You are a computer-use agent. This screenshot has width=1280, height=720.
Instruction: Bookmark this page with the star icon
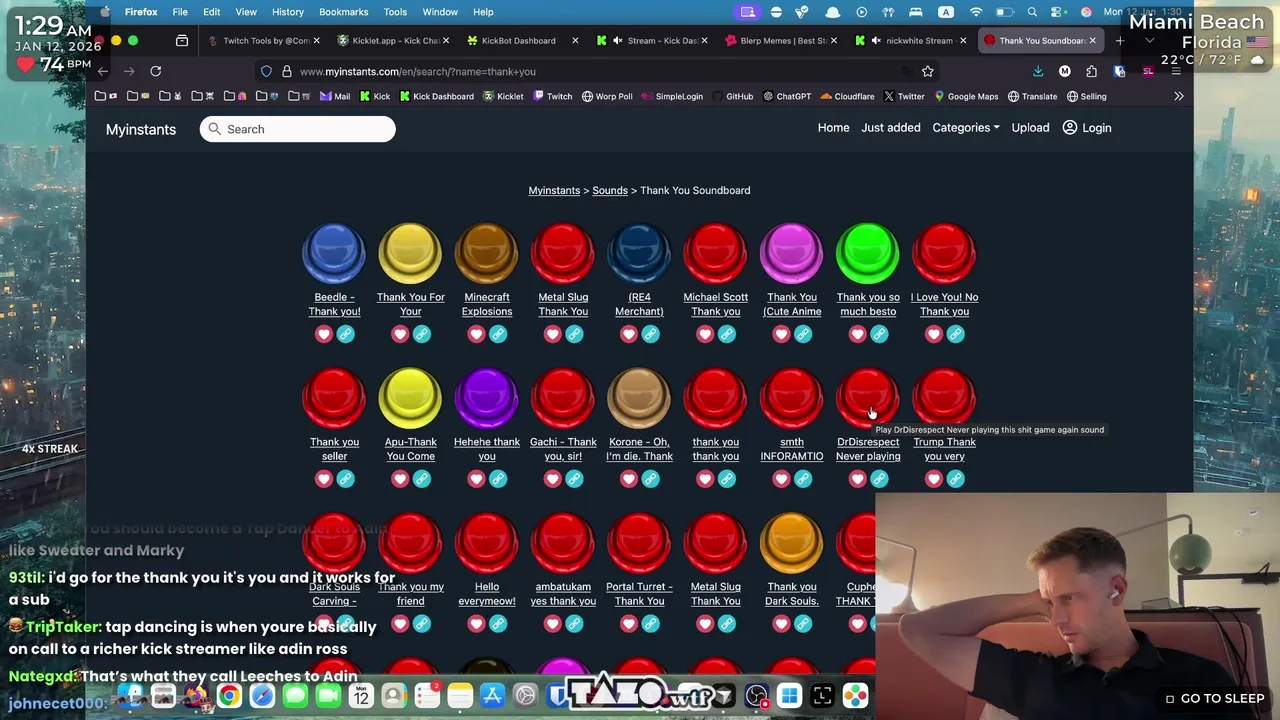(927, 71)
